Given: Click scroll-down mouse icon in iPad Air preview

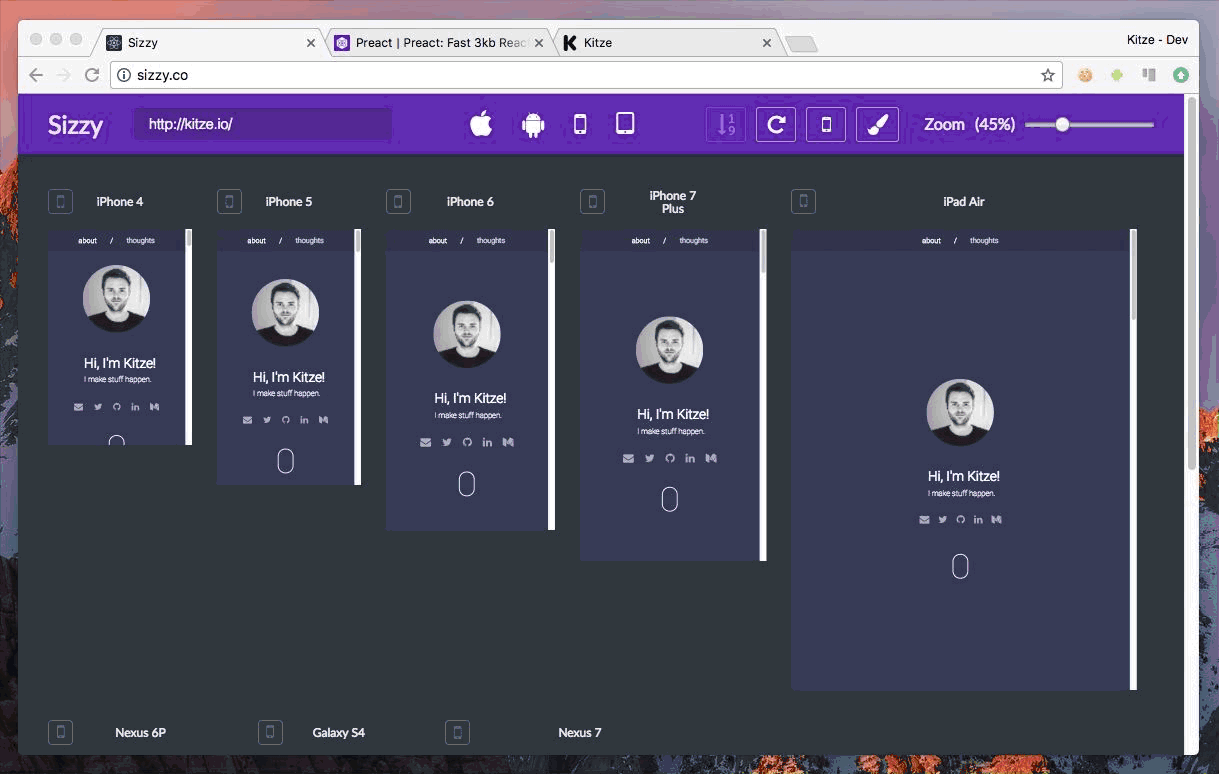Looking at the screenshot, I should (960, 567).
